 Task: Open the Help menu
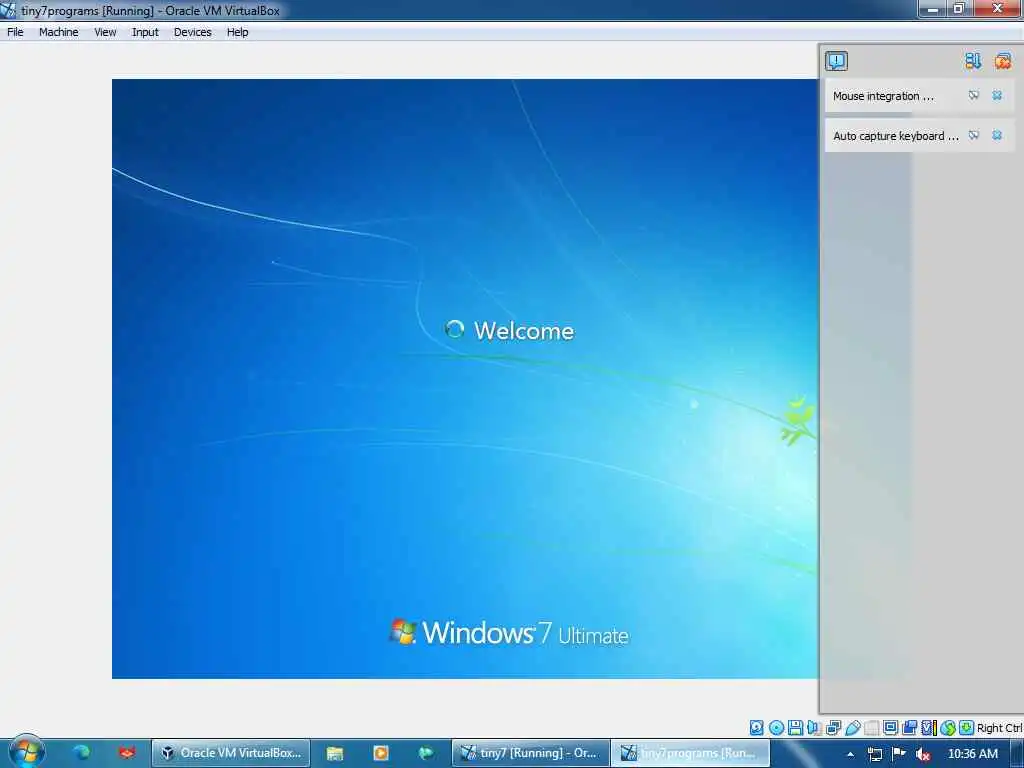pyautogui.click(x=237, y=32)
